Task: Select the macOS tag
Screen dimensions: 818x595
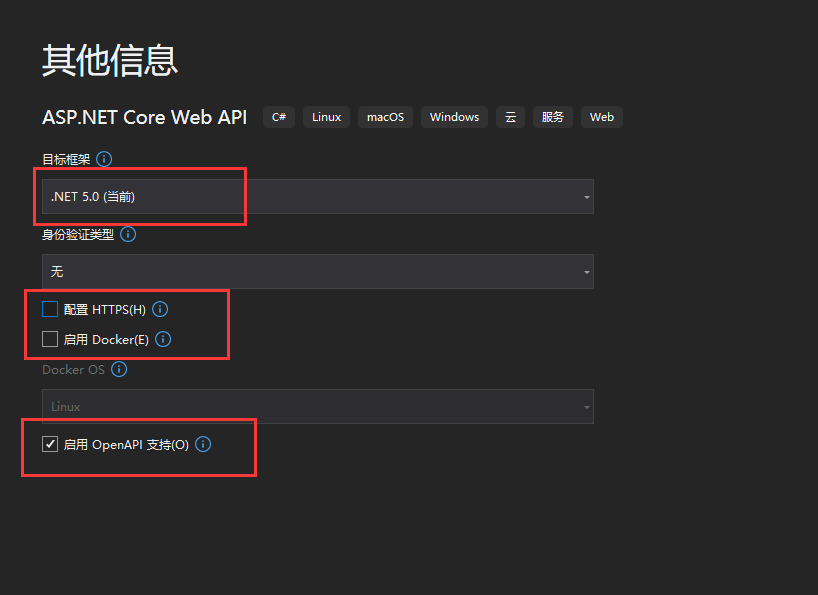Action: (385, 117)
